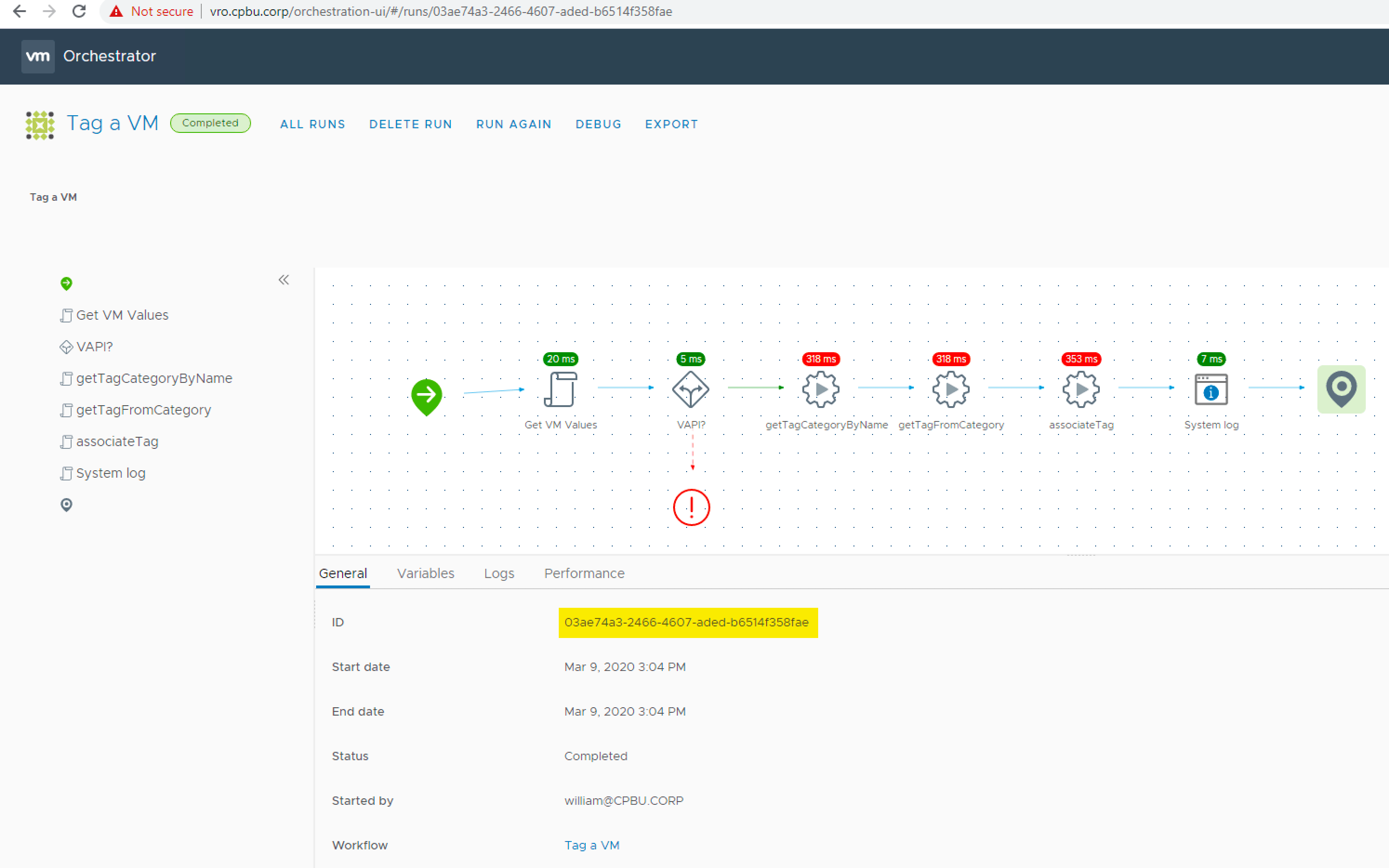Collapse the left tree panel with double chevron

[x=284, y=280]
